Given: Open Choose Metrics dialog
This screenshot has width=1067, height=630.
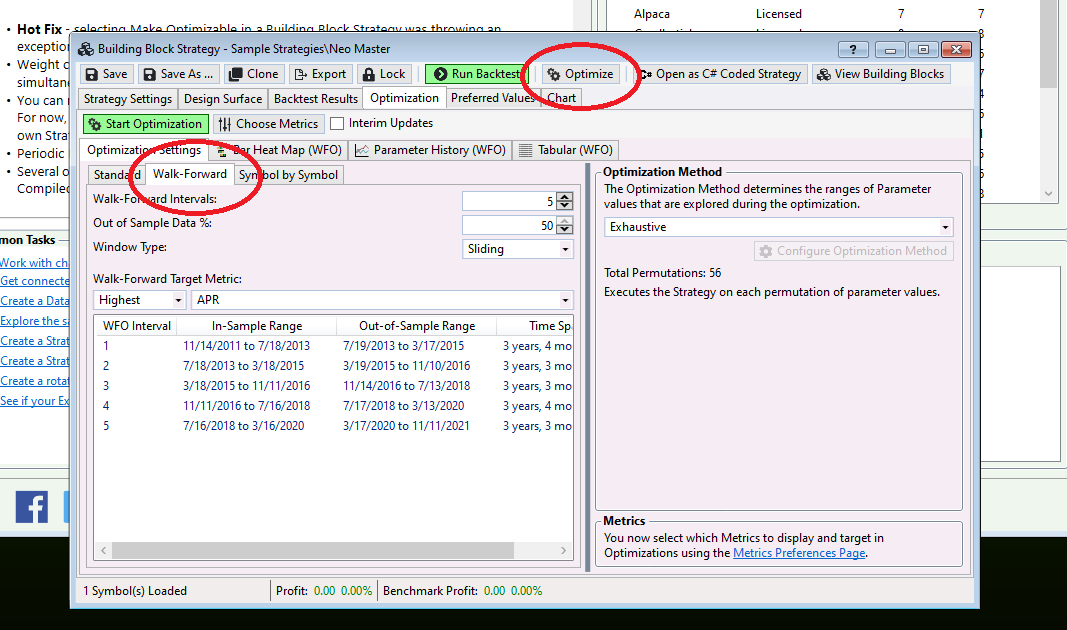Looking at the screenshot, I should [x=268, y=124].
